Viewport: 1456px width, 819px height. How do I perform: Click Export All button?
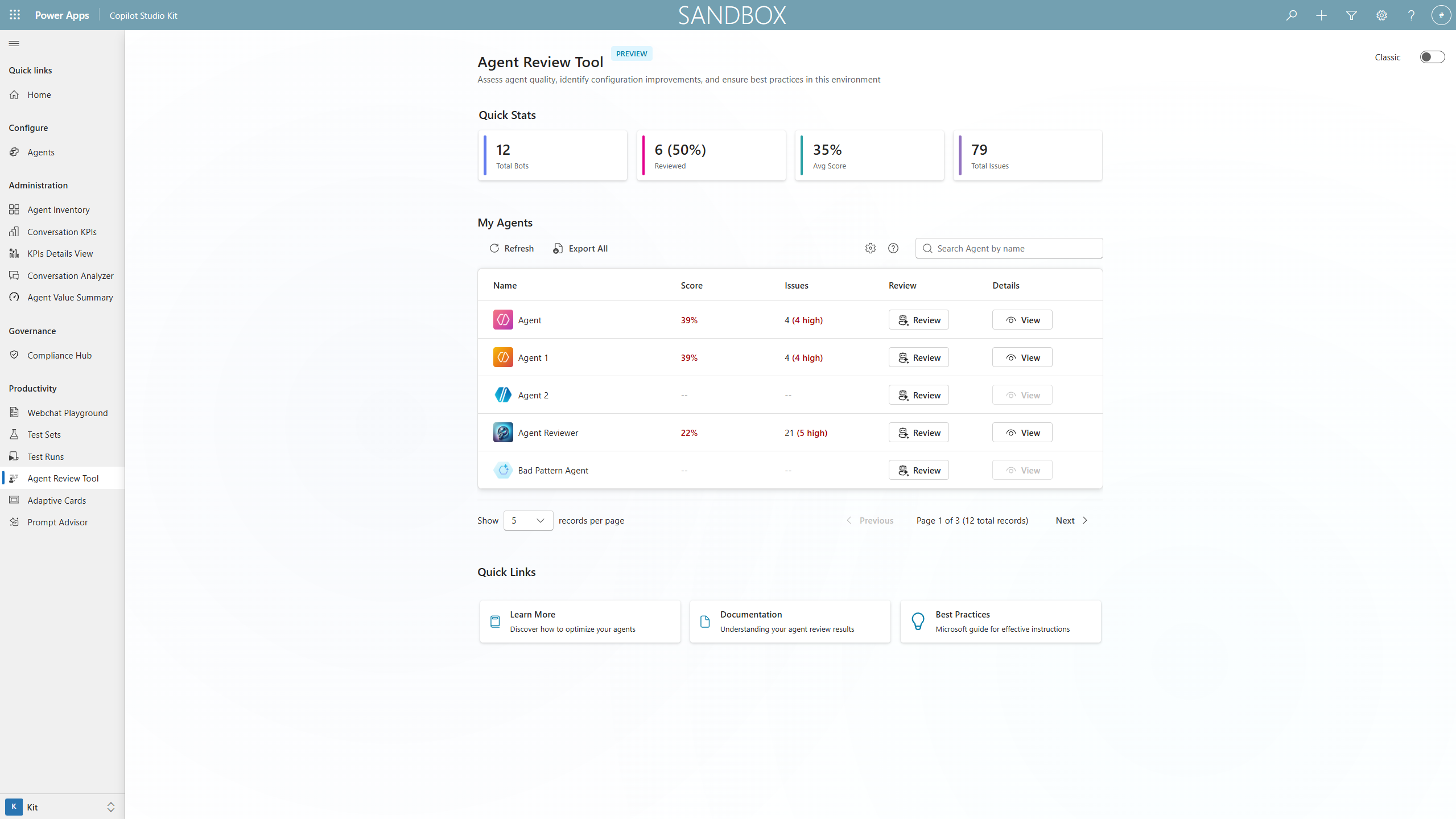(x=580, y=248)
